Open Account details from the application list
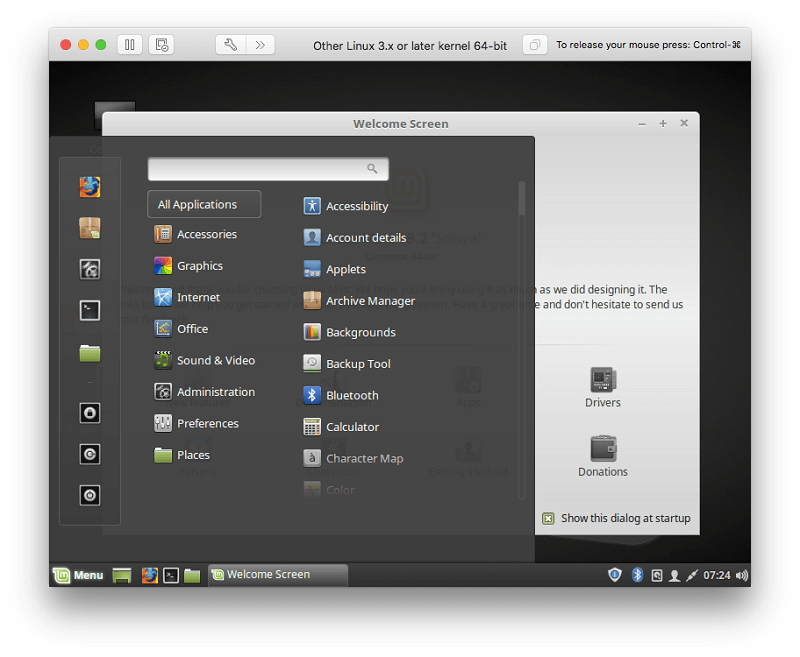The image size is (800, 657). point(355,238)
